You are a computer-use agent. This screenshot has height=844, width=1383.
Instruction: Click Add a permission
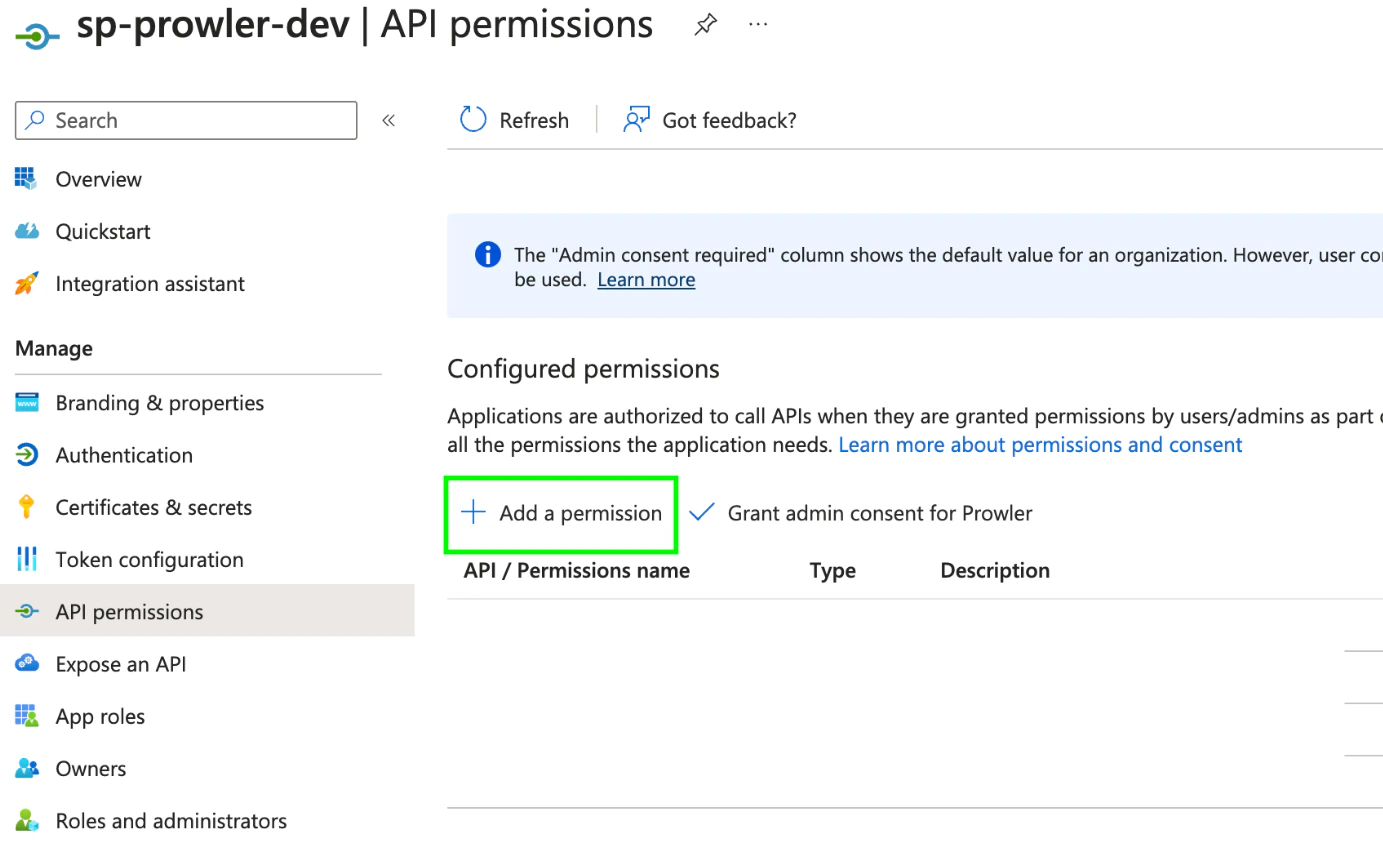click(x=560, y=513)
